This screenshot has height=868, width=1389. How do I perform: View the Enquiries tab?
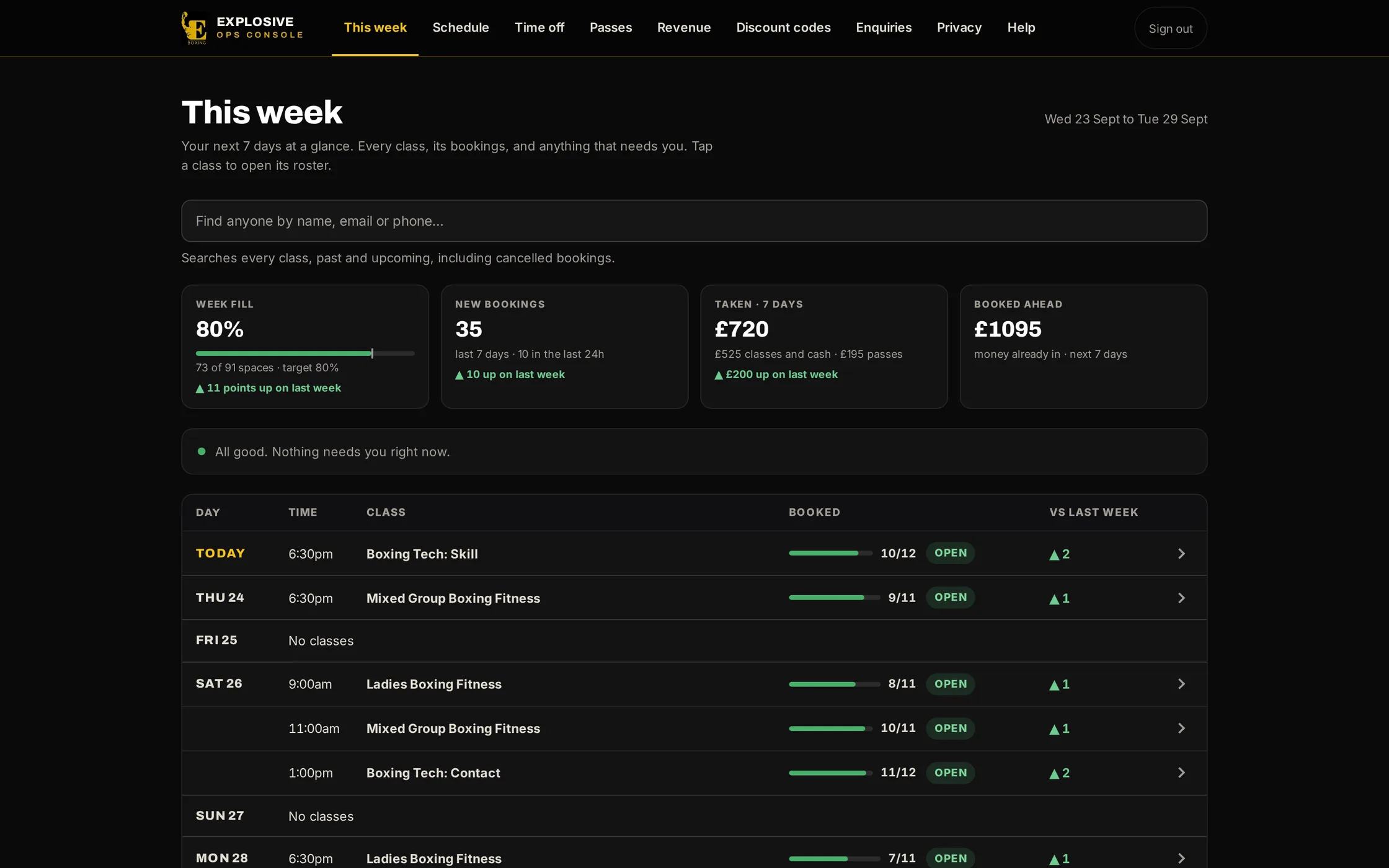884,28
